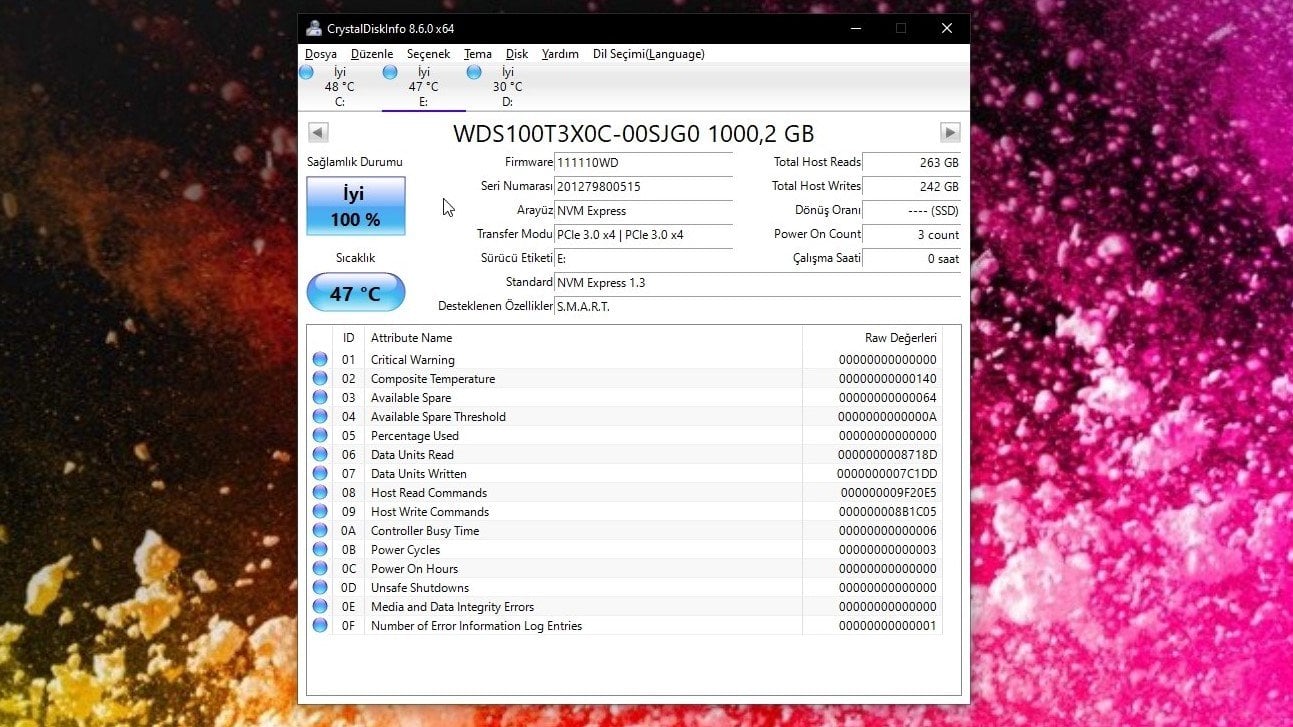Image resolution: width=1293 pixels, height=727 pixels.
Task: Click the status orb for Unsafe Shutdowns
Action: pos(320,587)
